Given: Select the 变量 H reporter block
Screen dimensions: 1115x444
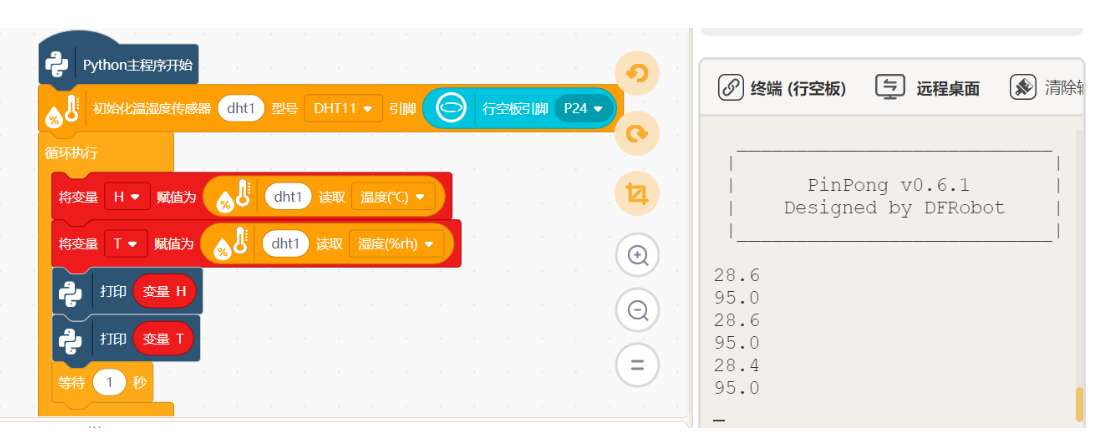Looking at the screenshot, I should [x=164, y=292].
